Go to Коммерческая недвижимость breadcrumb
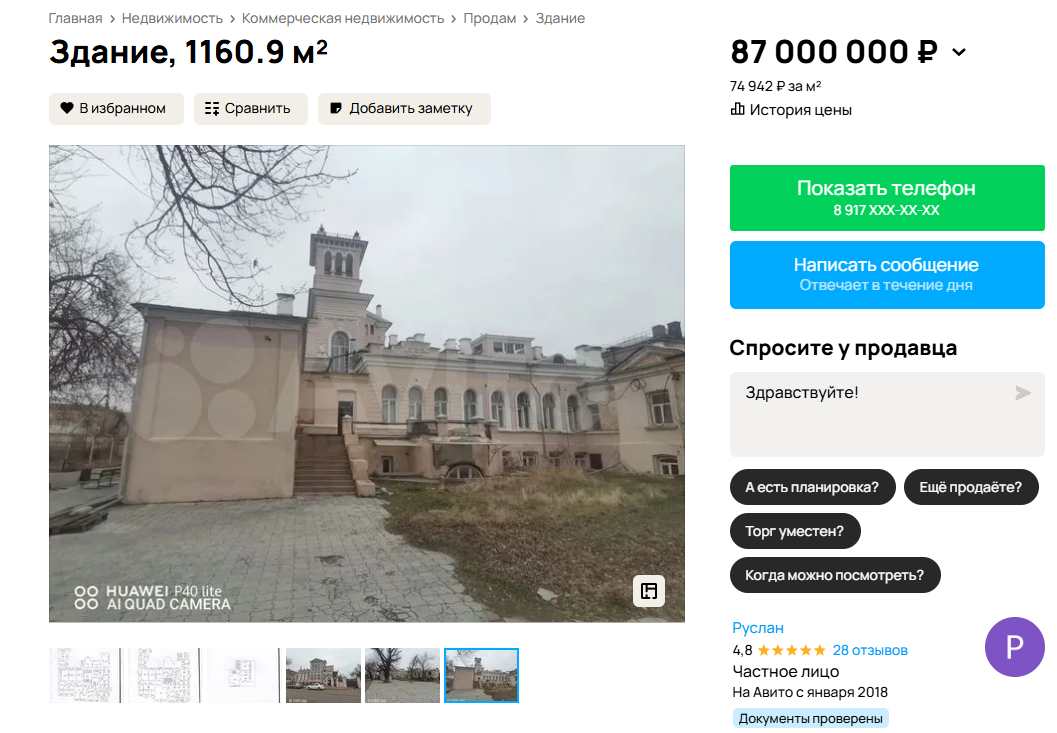 pyautogui.click(x=342, y=18)
